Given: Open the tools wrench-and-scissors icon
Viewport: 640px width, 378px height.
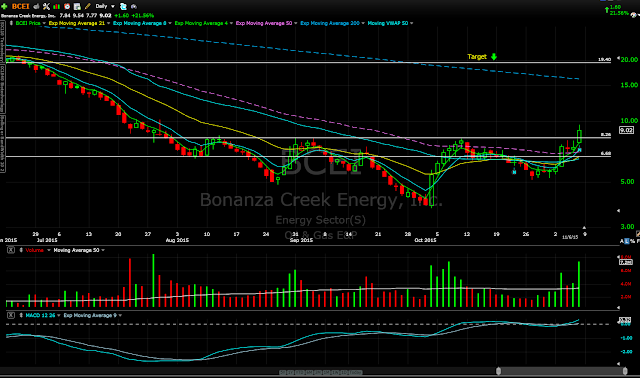Looking at the screenshot, I should (46, 7).
